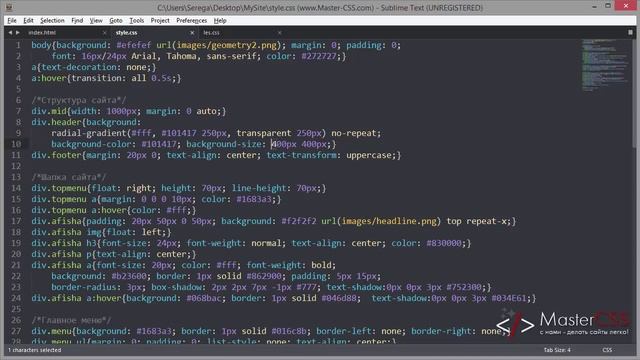Screen dimensions: 640x360
Task: Minimize the Sublime Text window
Action: click(594, 7)
